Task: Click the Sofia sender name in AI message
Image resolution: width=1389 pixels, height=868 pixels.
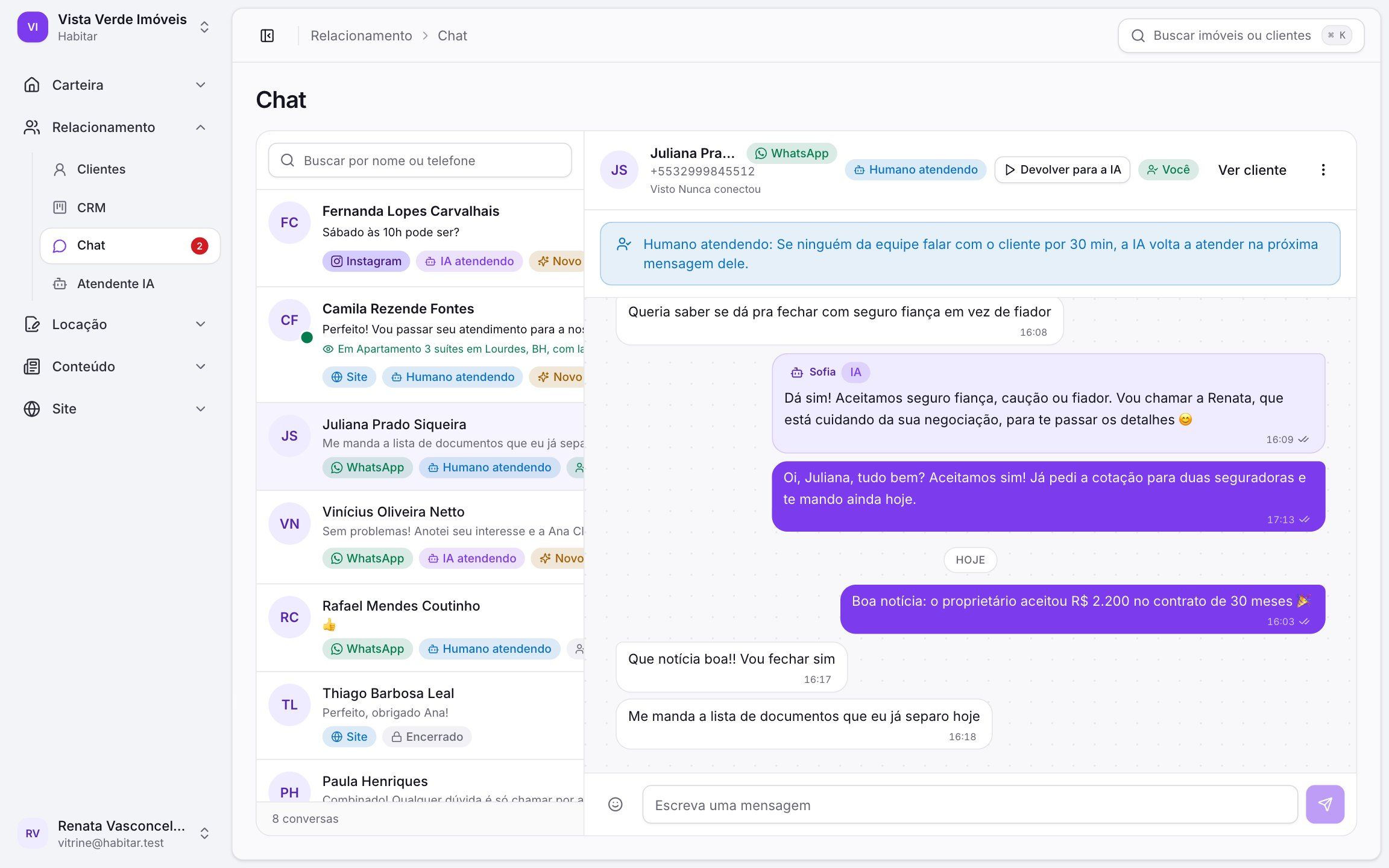Action: [x=822, y=372]
